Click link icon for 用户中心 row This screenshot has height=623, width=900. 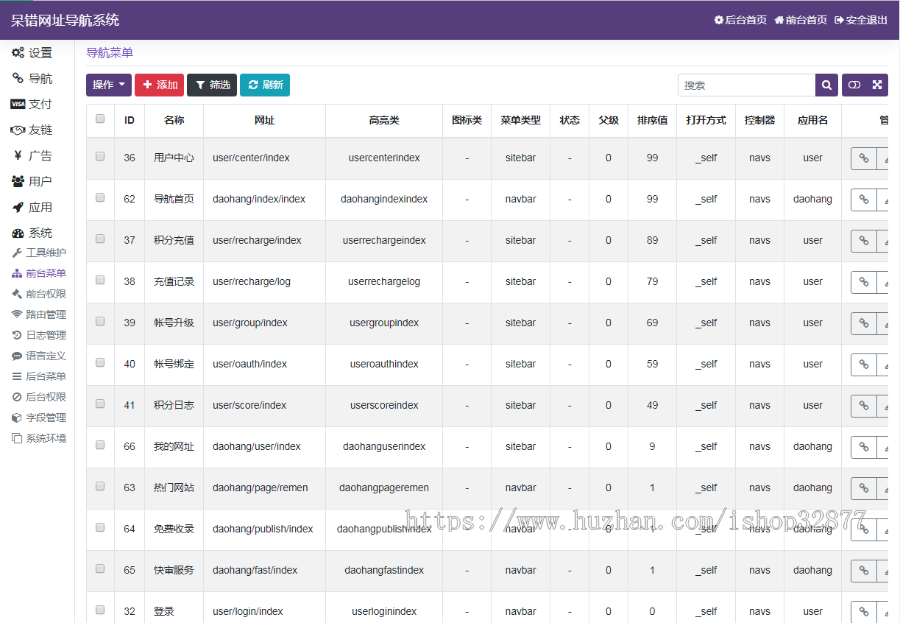(864, 158)
